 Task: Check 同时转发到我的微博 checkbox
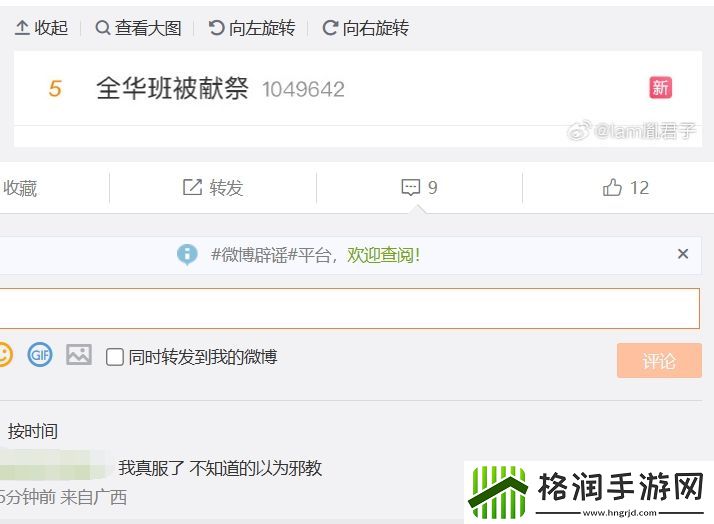(x=114, y=357)
